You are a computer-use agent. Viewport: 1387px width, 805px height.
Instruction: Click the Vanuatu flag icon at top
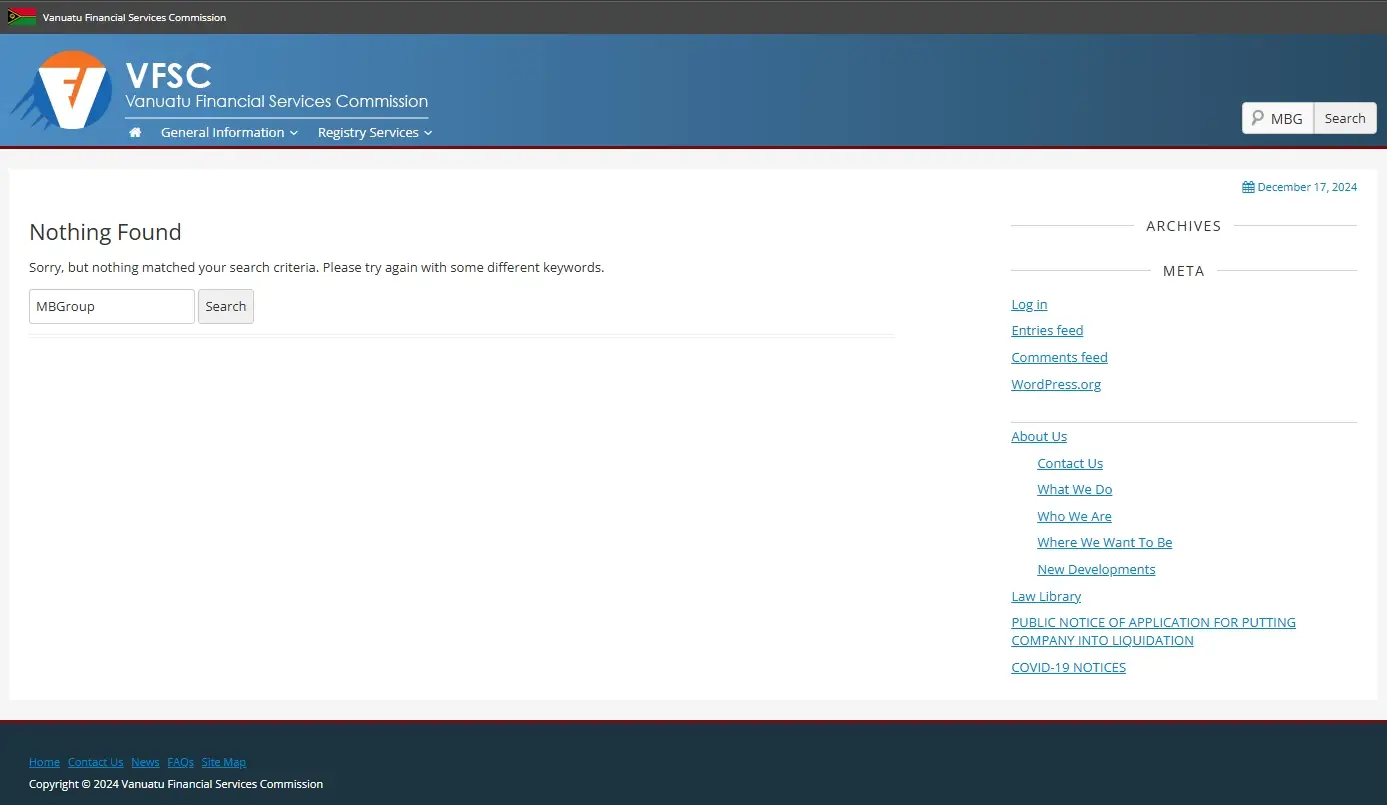22,17
